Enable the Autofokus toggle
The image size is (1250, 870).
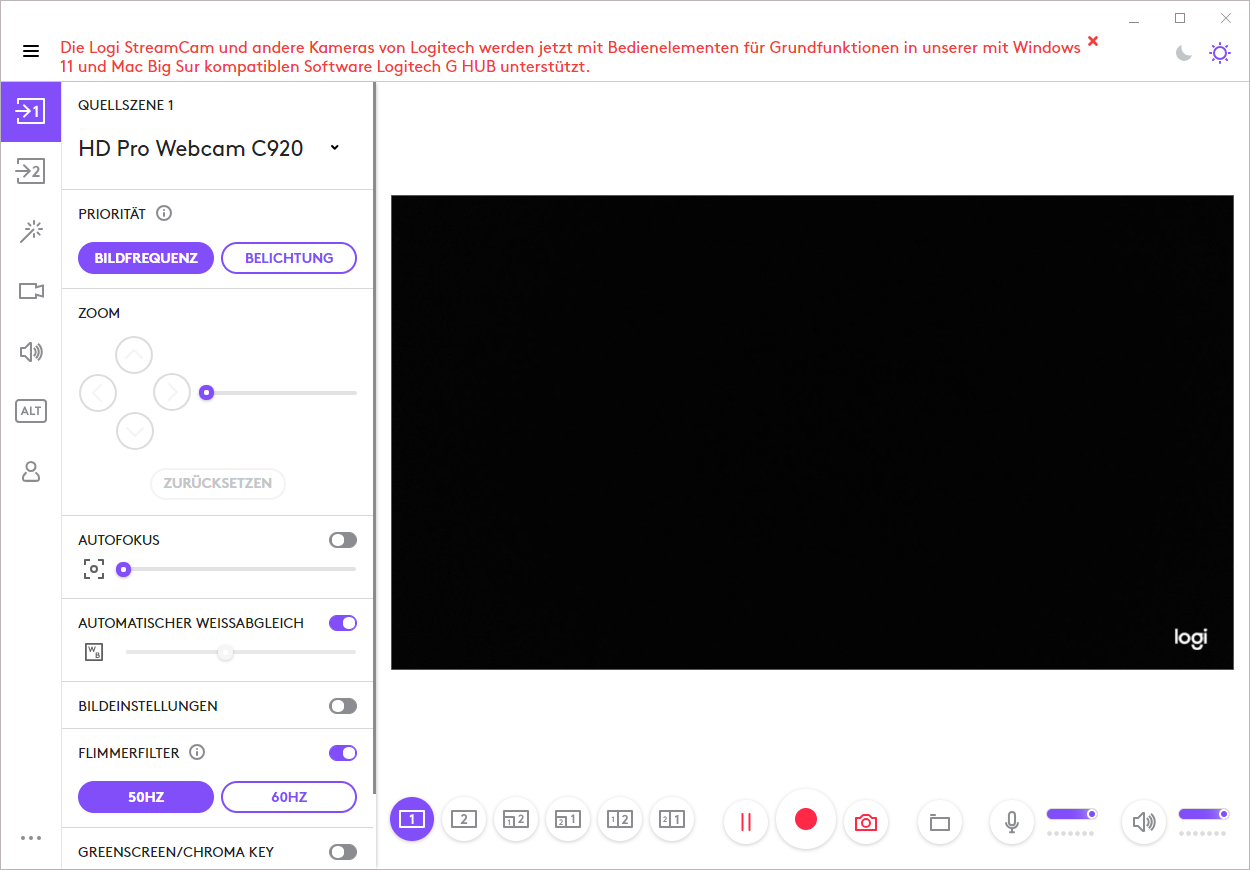[343, 540]
